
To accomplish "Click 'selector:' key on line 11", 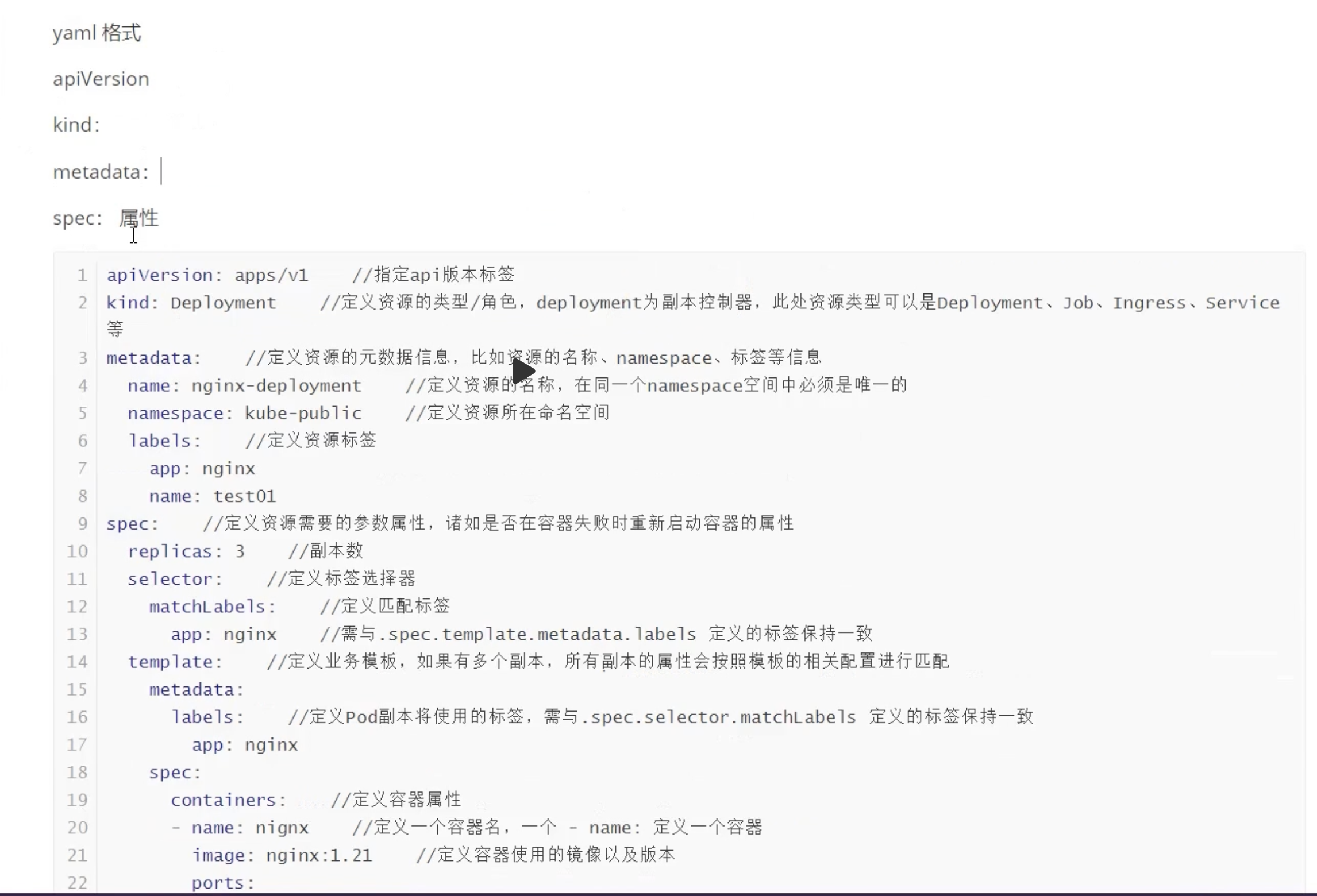I will [x=175, y=579].
